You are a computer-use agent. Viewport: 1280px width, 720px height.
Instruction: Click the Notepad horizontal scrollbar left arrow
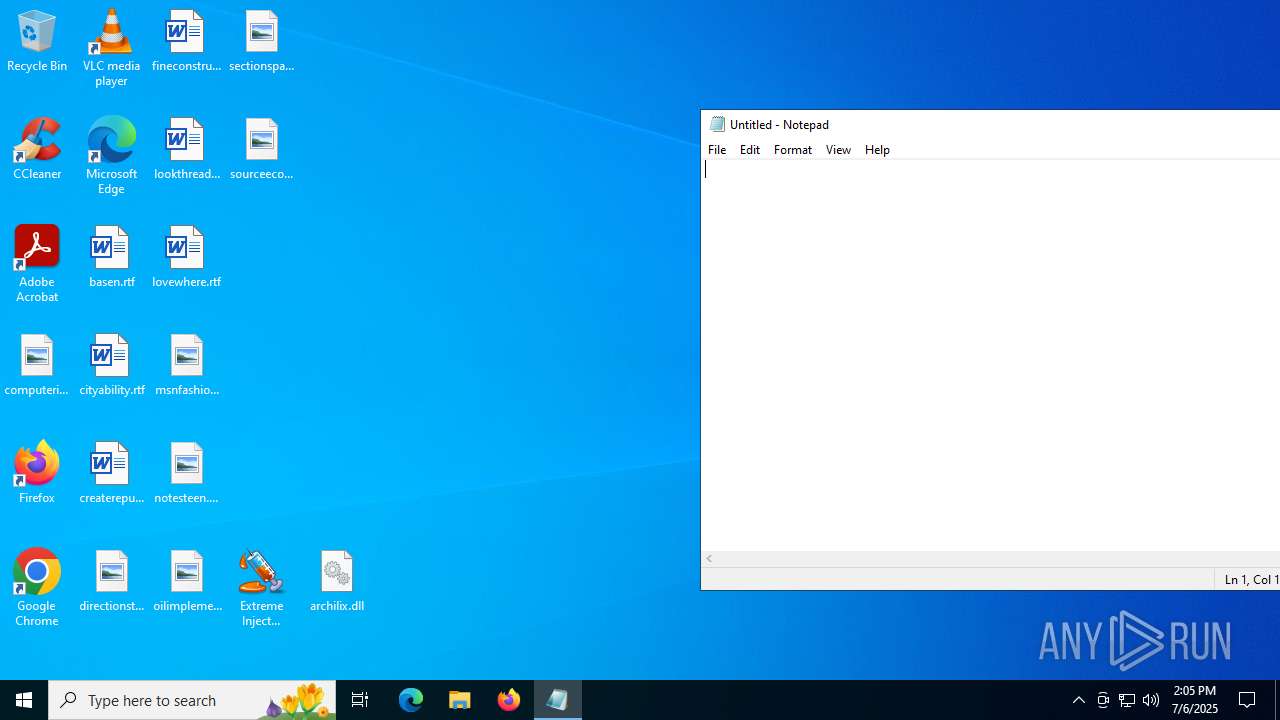[x=709, y=559]
